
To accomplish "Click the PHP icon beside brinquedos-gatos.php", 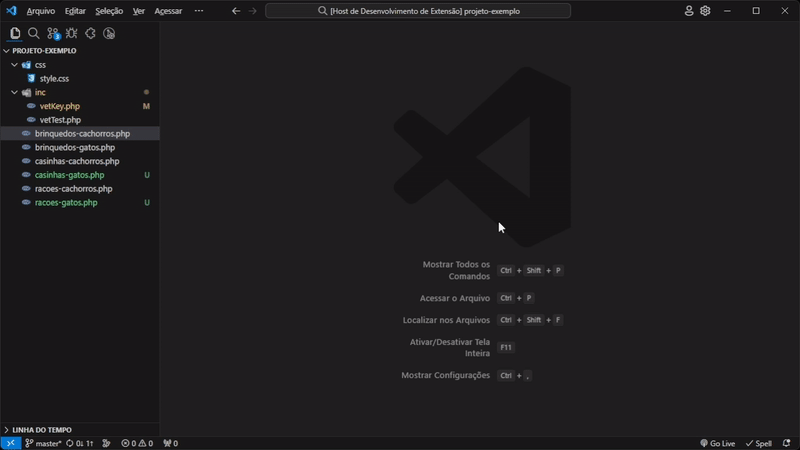I will tap(26, 147).
